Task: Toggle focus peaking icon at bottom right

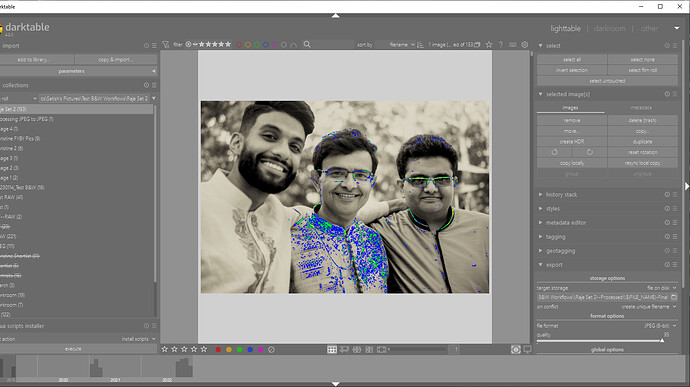Action: coord(516,350)
